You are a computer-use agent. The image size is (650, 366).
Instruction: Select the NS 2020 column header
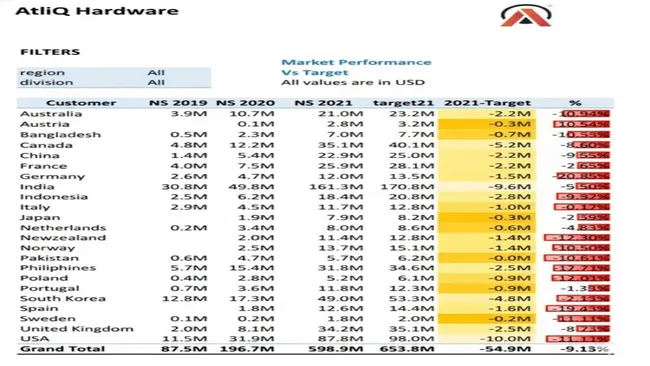245,103
